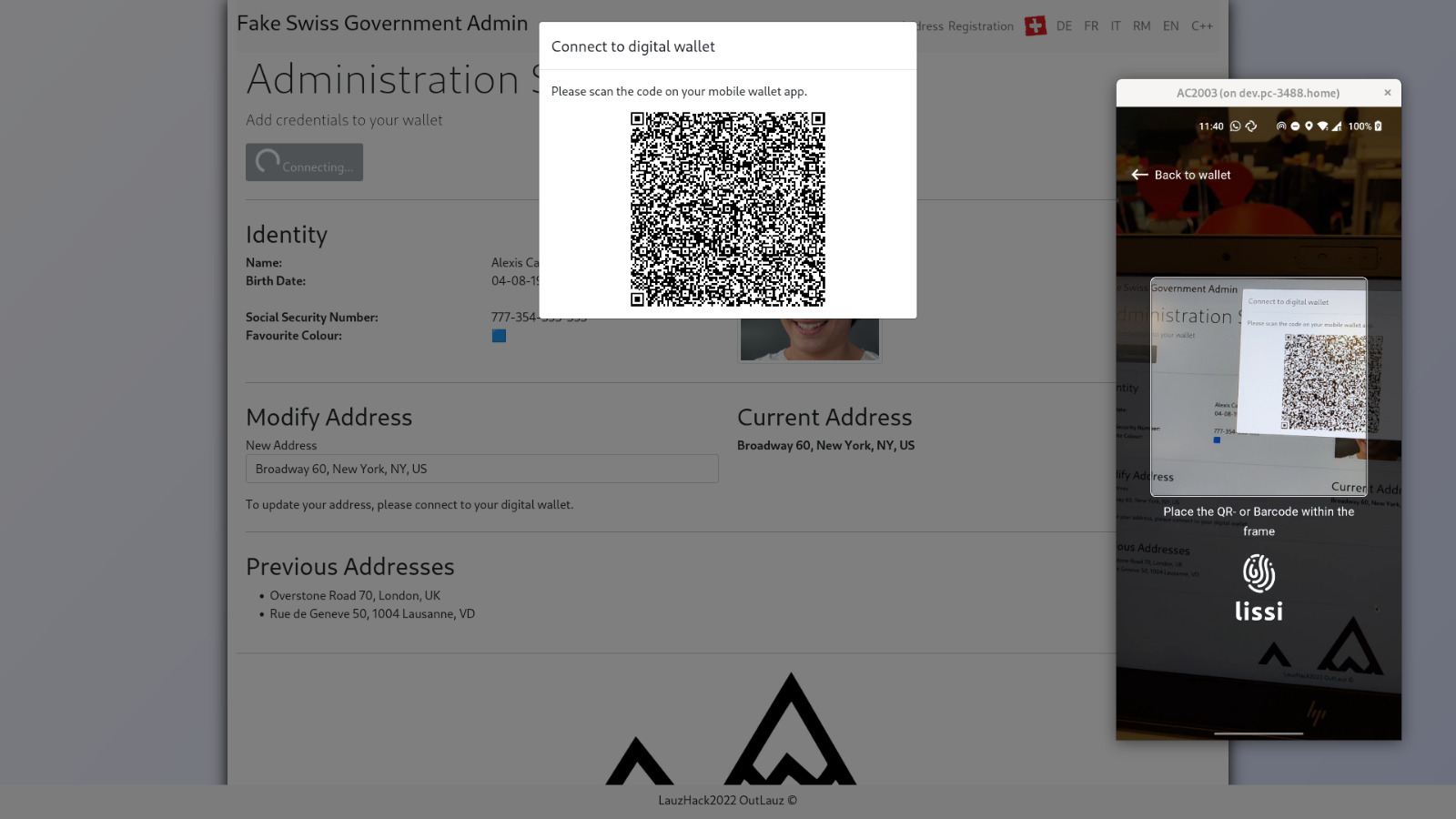Click the Address Registration nav link
The height and width of the screenshot is (819, 1456).
[965, 26]
